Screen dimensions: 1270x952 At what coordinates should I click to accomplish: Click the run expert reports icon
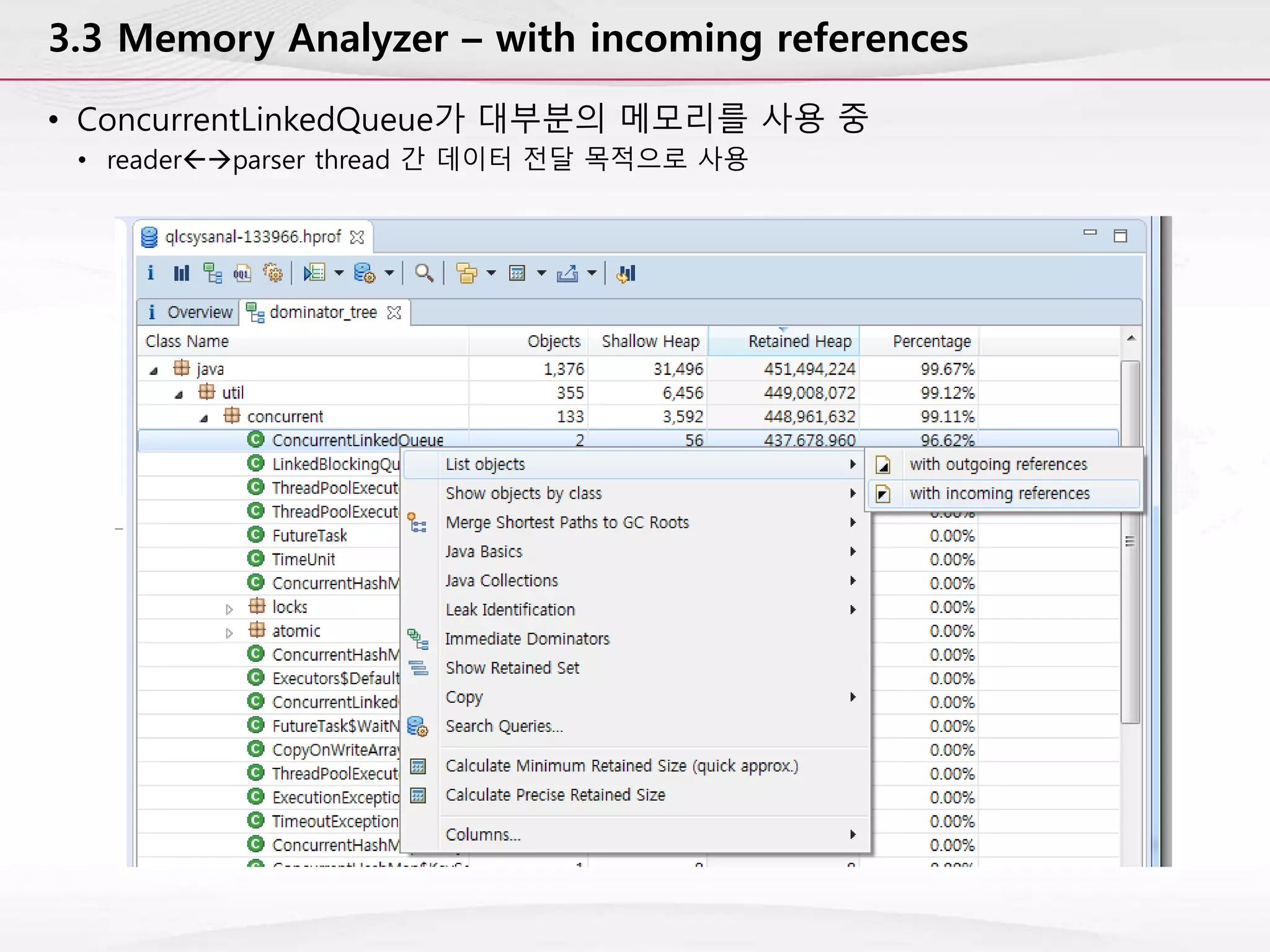click(x=314, y=273)
